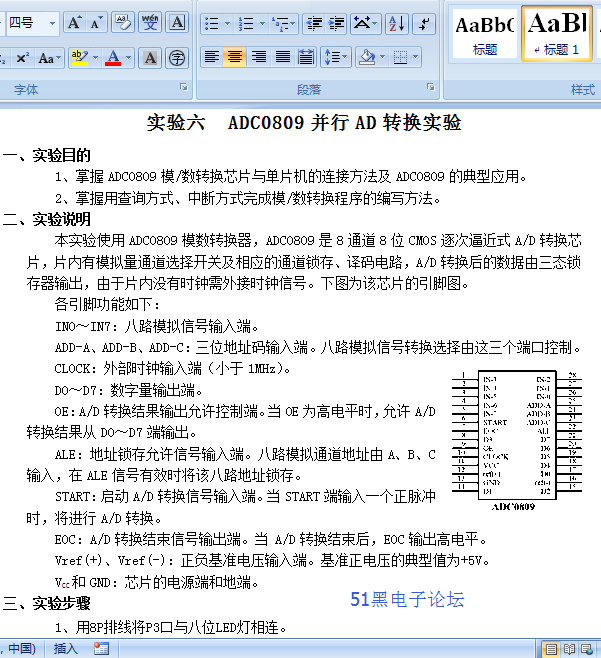Viewport: 601px width, 658px height.
Task: Apply the 标题 style
Action: [485, 34]
